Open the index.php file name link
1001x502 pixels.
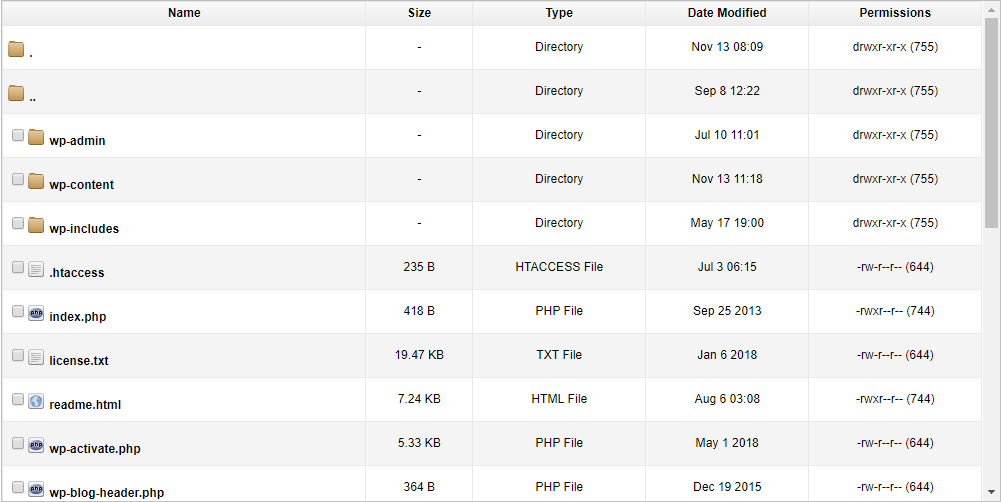[x=77, y=317]
